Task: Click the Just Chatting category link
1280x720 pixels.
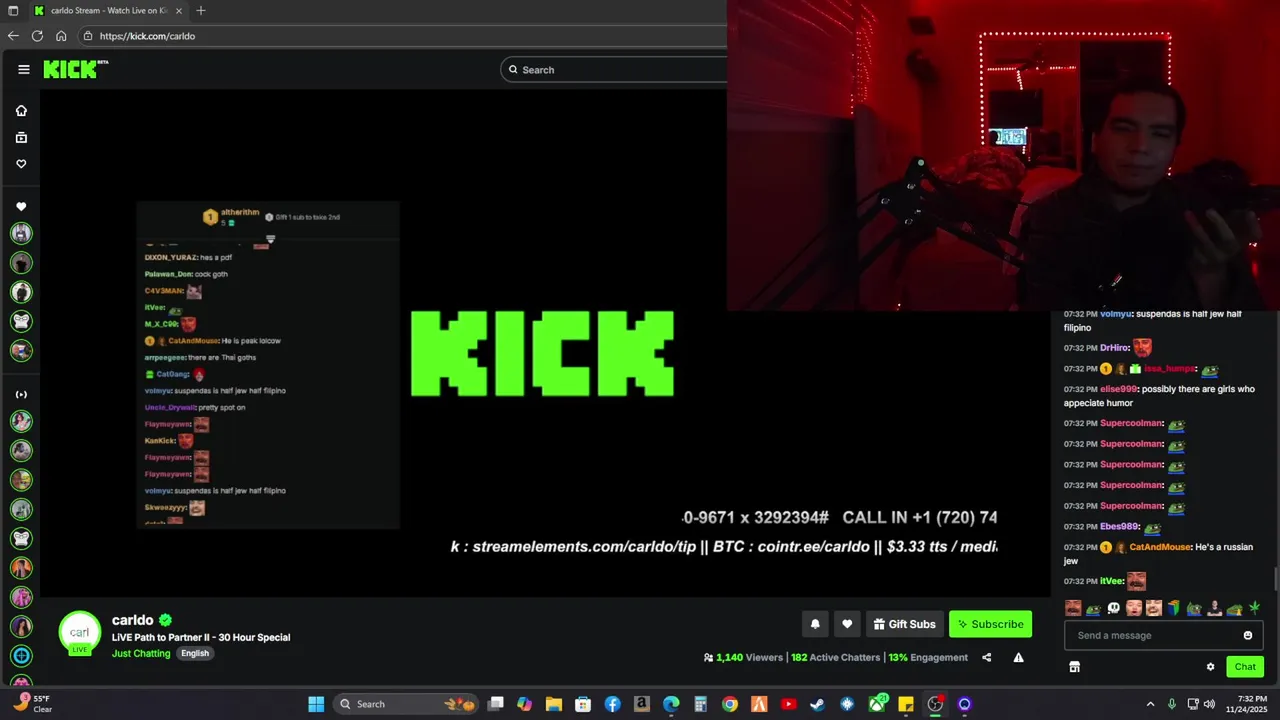Action: pos(141,653)
